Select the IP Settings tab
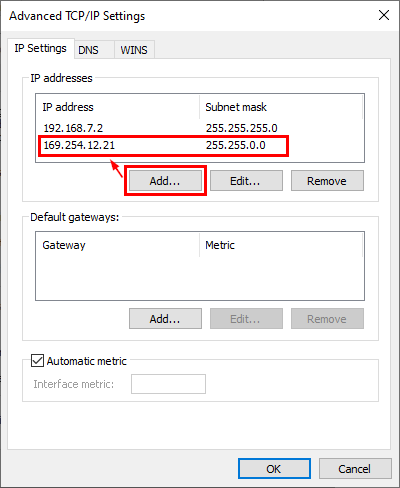400x488 pixels. 41,48
